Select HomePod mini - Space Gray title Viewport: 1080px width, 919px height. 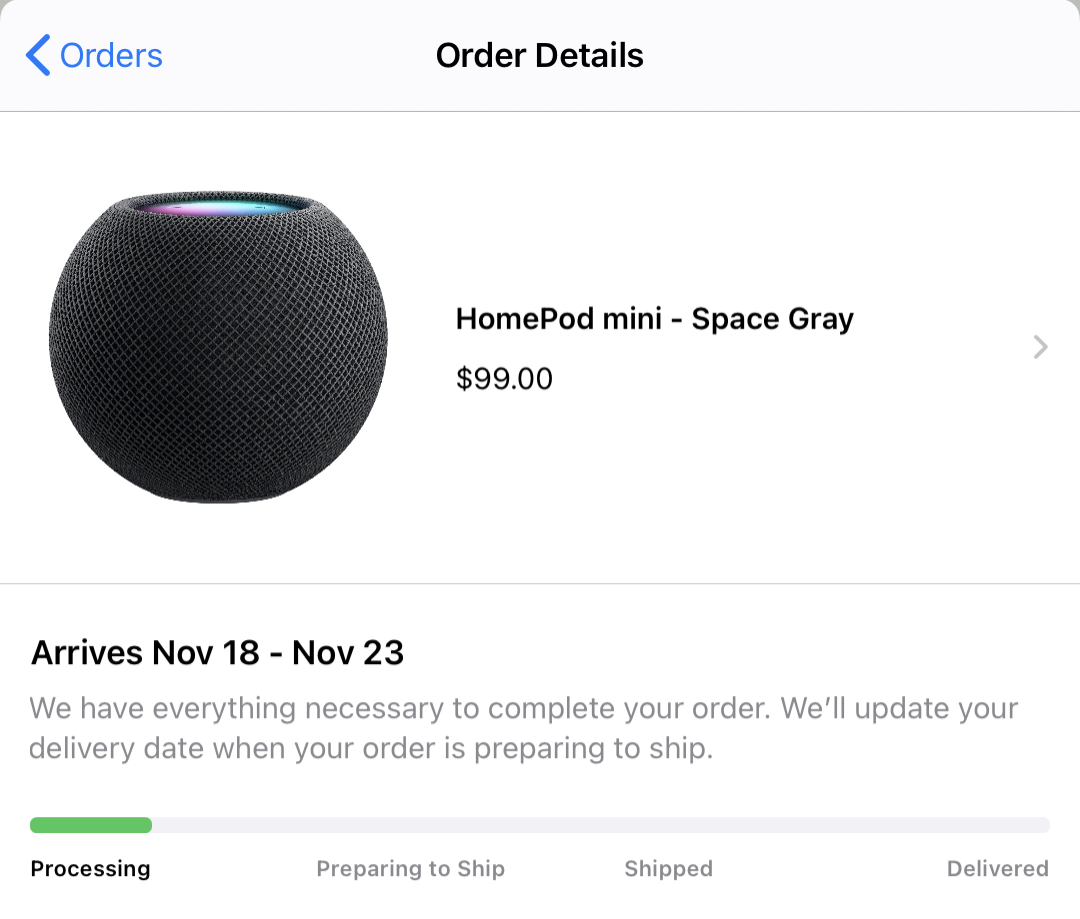tap(654, 319)
